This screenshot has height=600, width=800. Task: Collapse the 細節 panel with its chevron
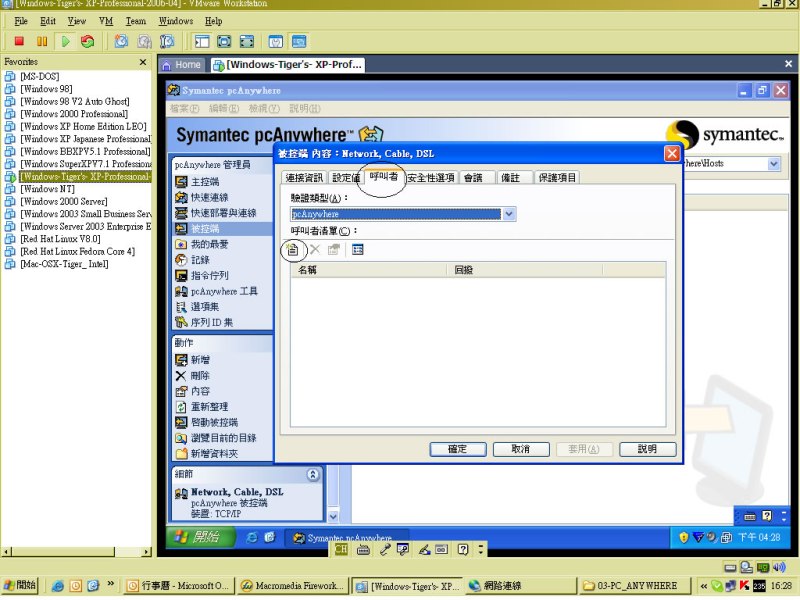(x=313, y=474)
